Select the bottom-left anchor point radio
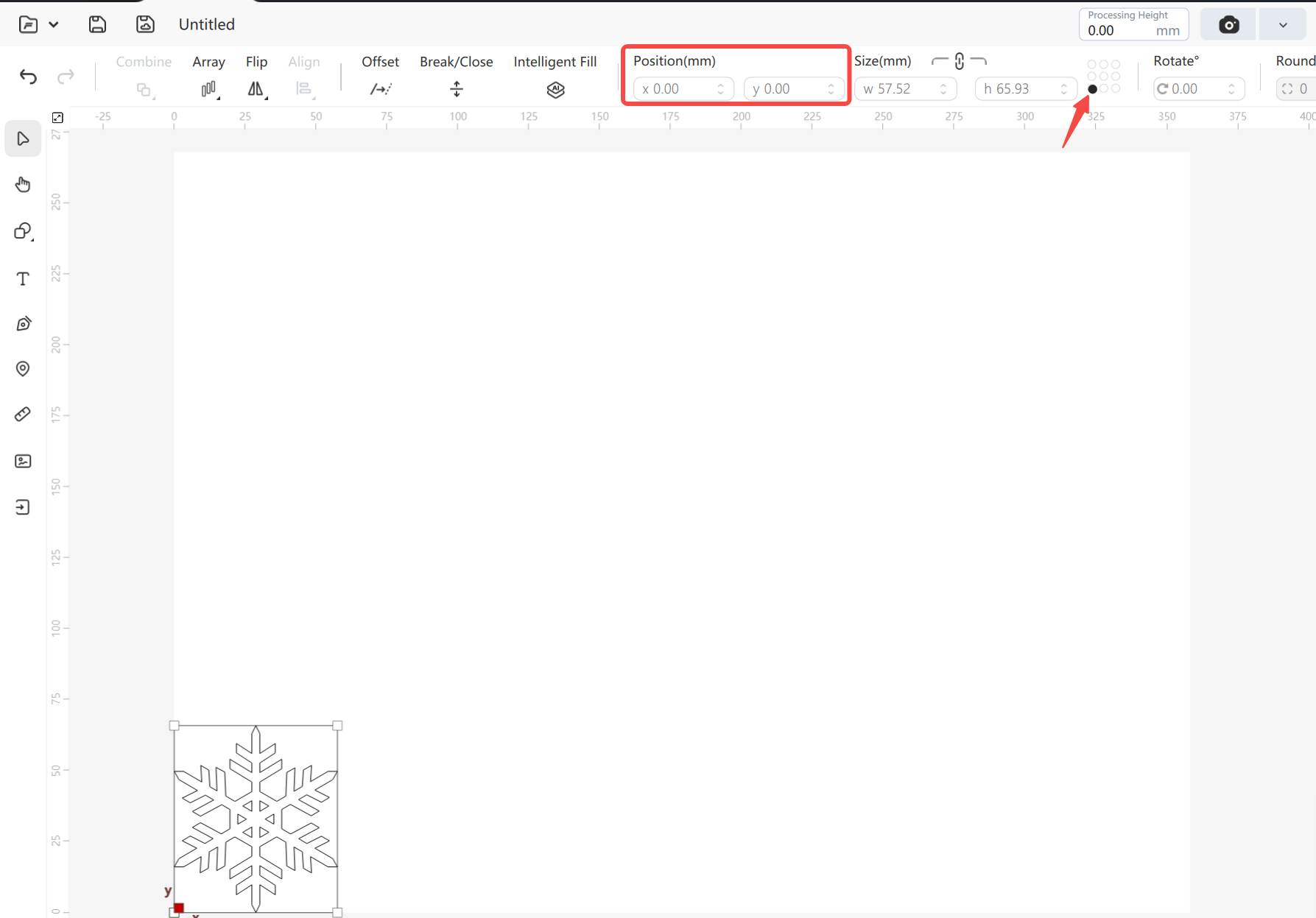Screen dimensions: 1316x918 coord(1092,89)
